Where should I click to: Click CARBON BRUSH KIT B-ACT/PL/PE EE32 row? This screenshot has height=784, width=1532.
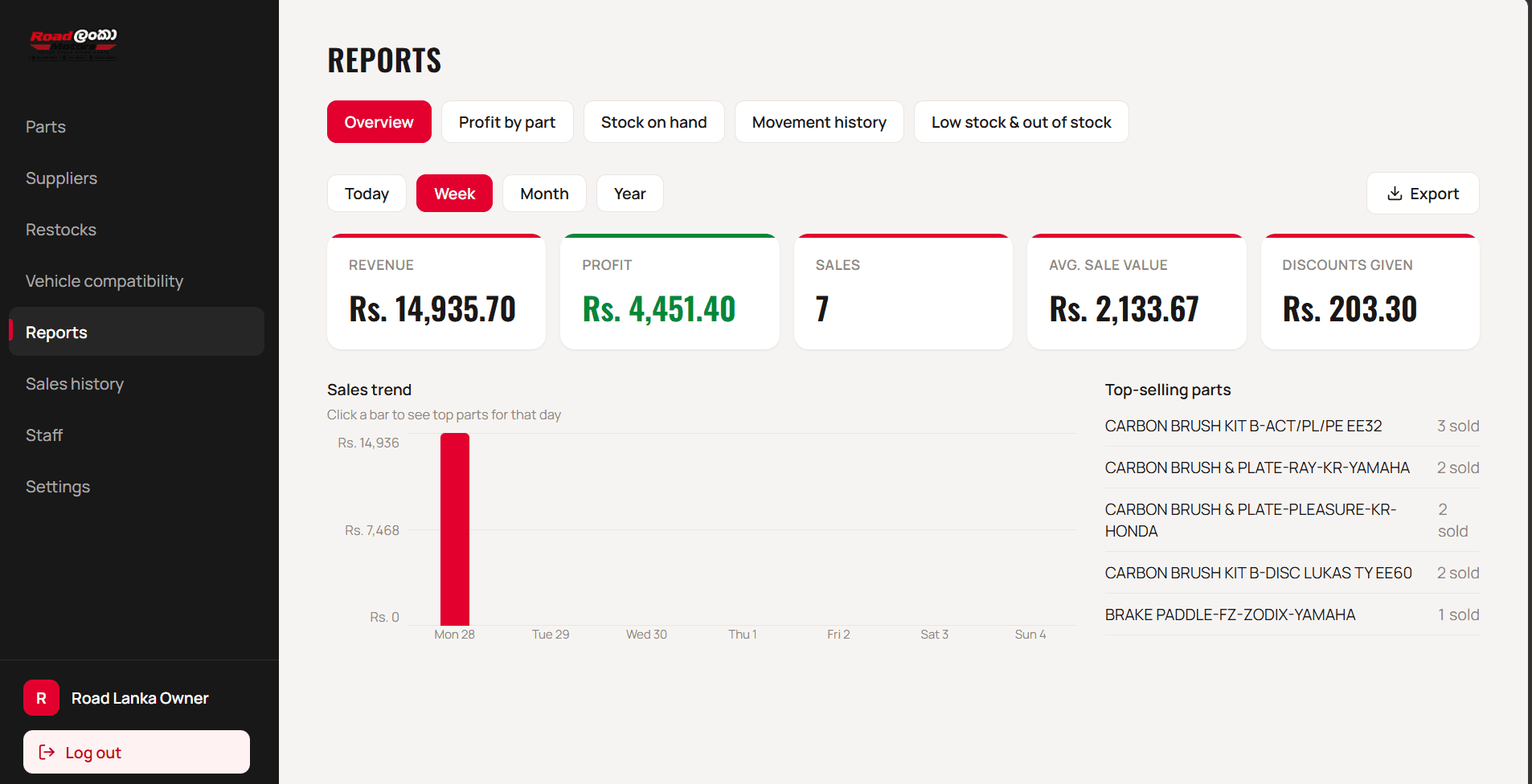tap(1292, 426)
